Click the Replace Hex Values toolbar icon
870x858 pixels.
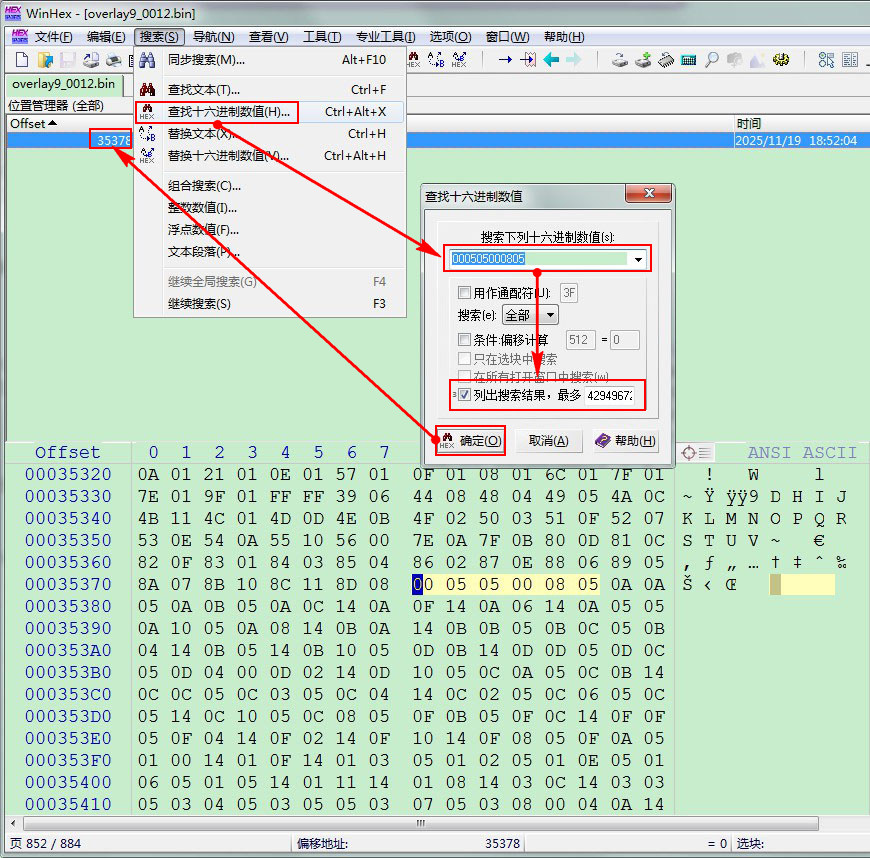click(x=459, y=59)
